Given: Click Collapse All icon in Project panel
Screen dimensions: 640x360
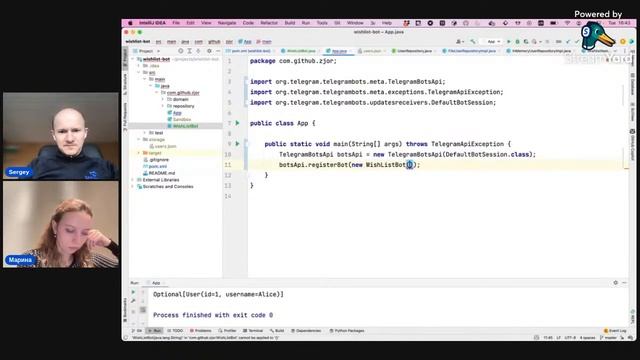Looking at the screenshot, I should tap(198, 51).
